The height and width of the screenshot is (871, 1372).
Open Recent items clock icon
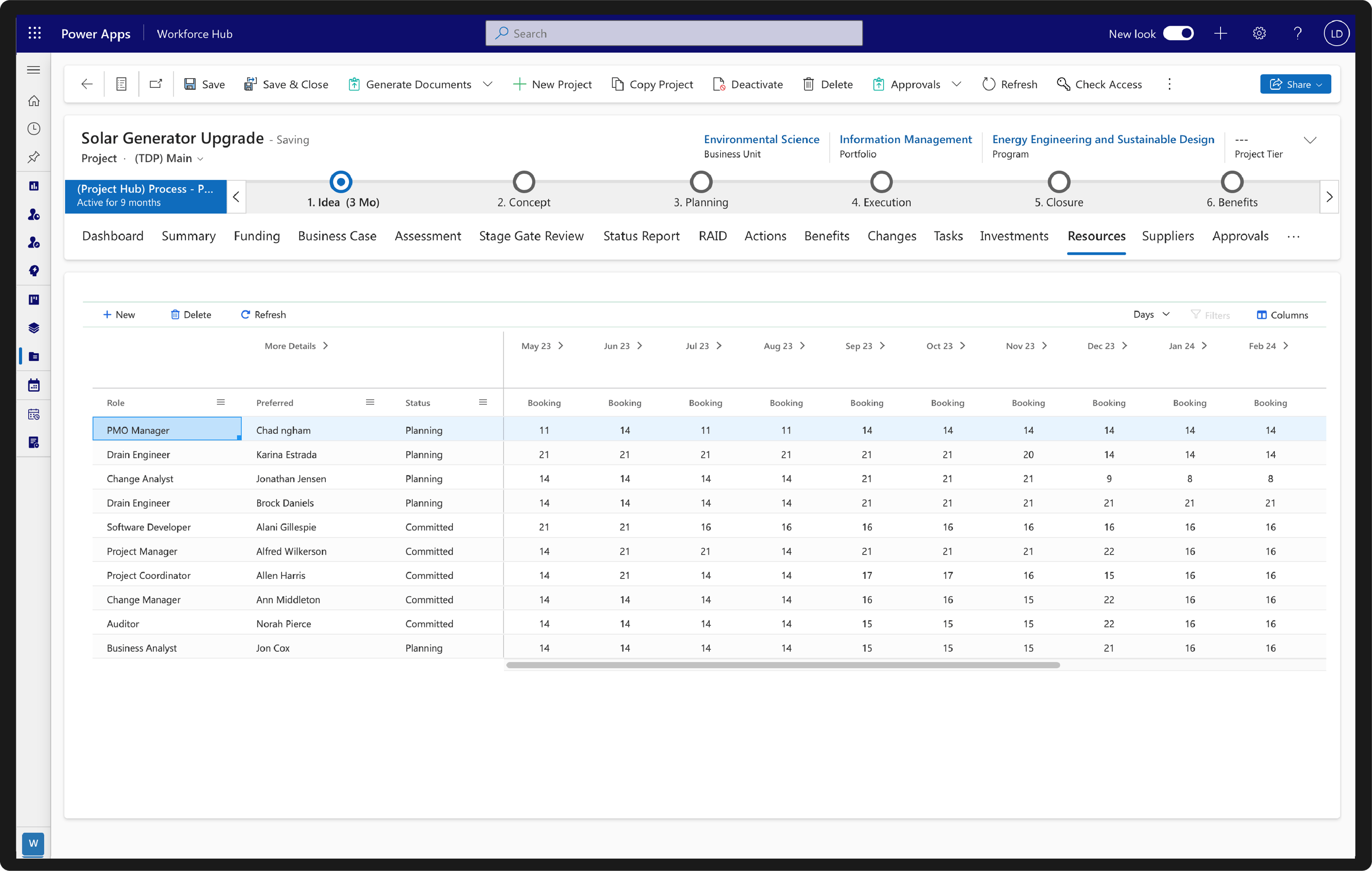tap(33, 129)
